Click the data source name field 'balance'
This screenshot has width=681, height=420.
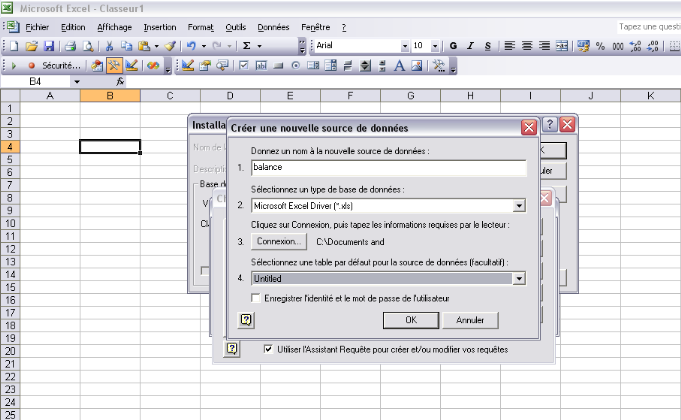[x=388, y=168]
